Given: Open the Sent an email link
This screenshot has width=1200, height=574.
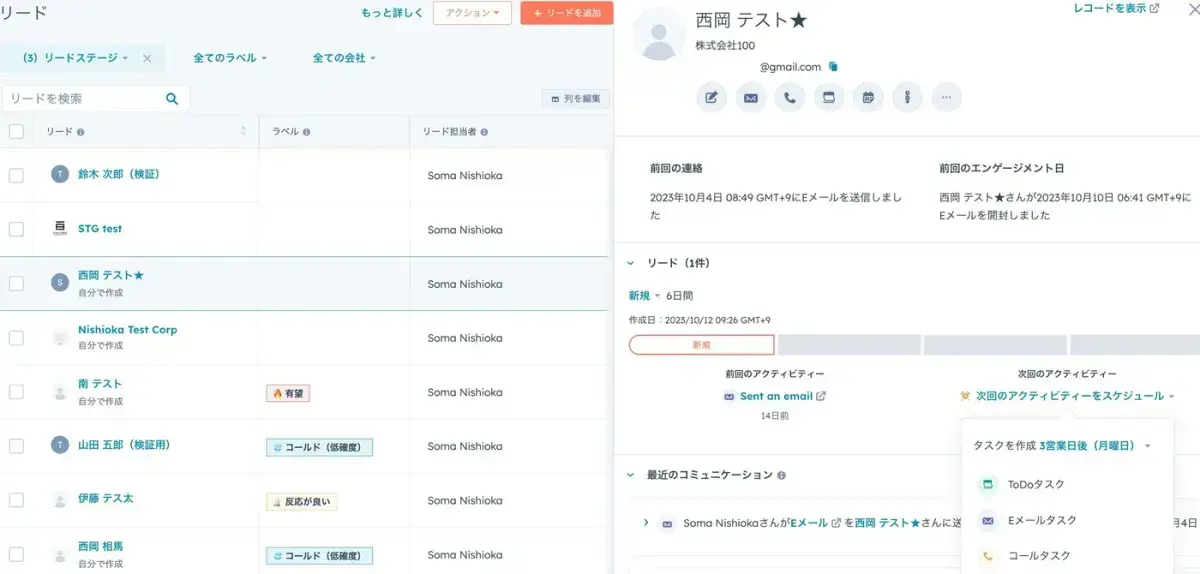Looking at the screenshot, I should tap(776, 396).
